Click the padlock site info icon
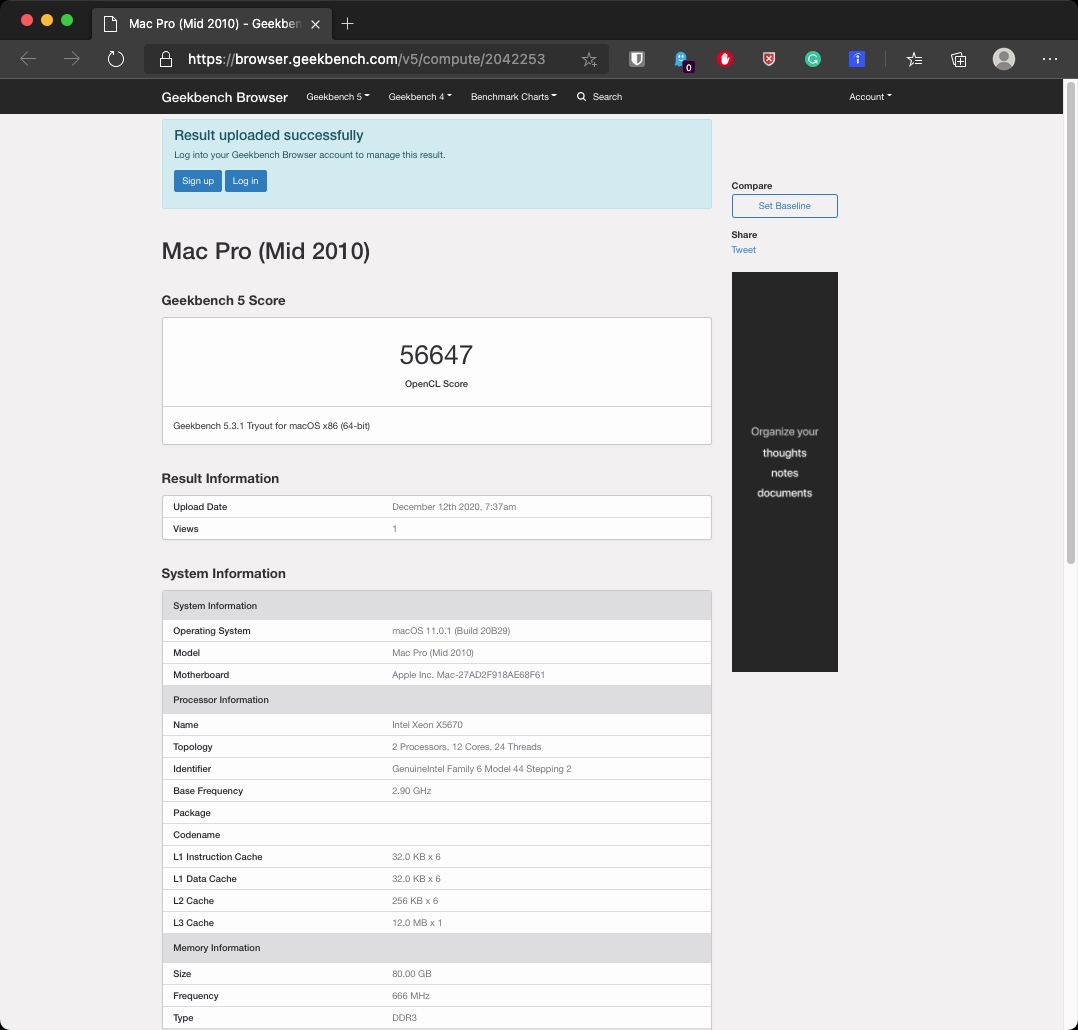 (x=166, y=59)
